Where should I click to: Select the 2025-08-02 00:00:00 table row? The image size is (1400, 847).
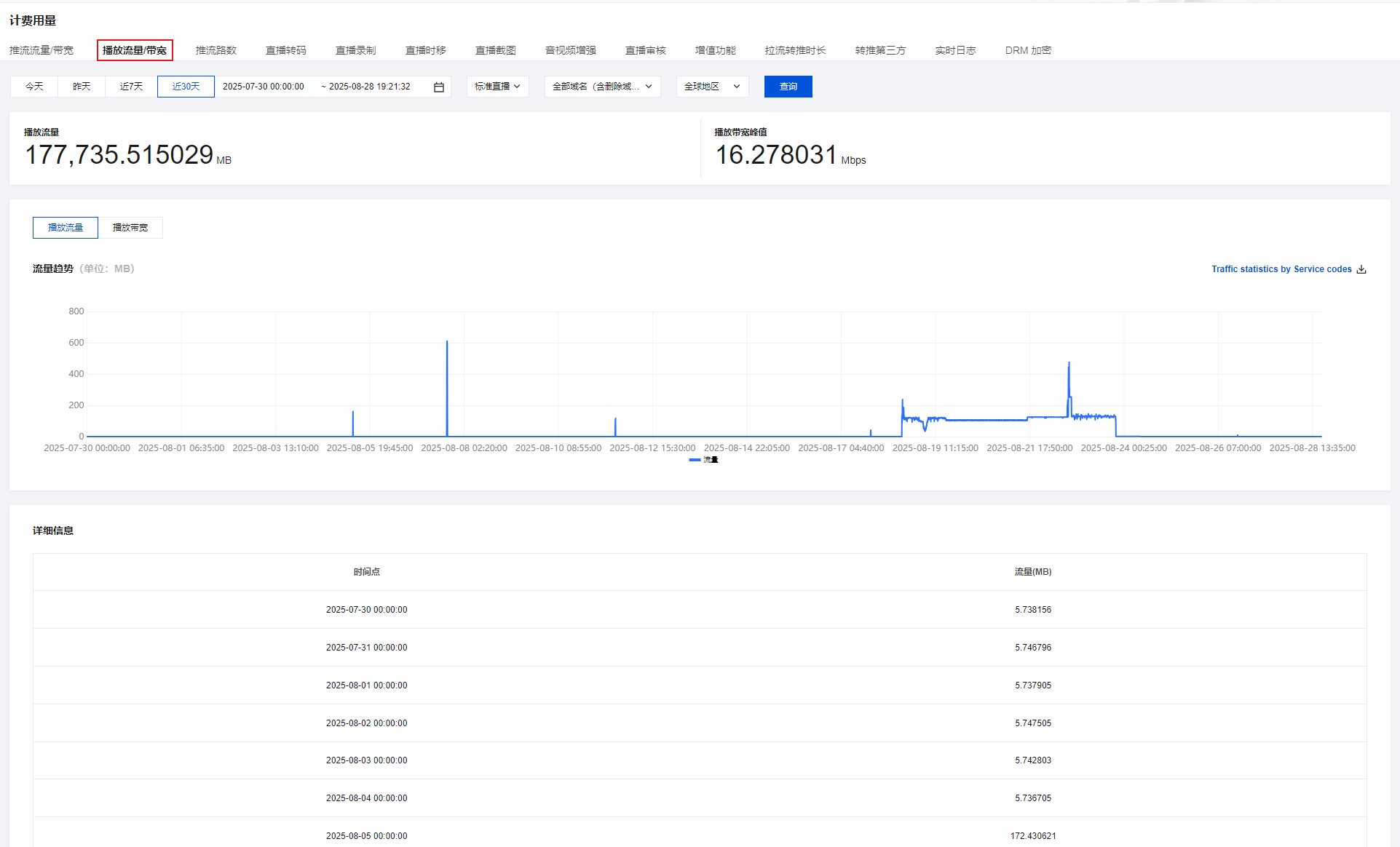(x=700, y=723)
